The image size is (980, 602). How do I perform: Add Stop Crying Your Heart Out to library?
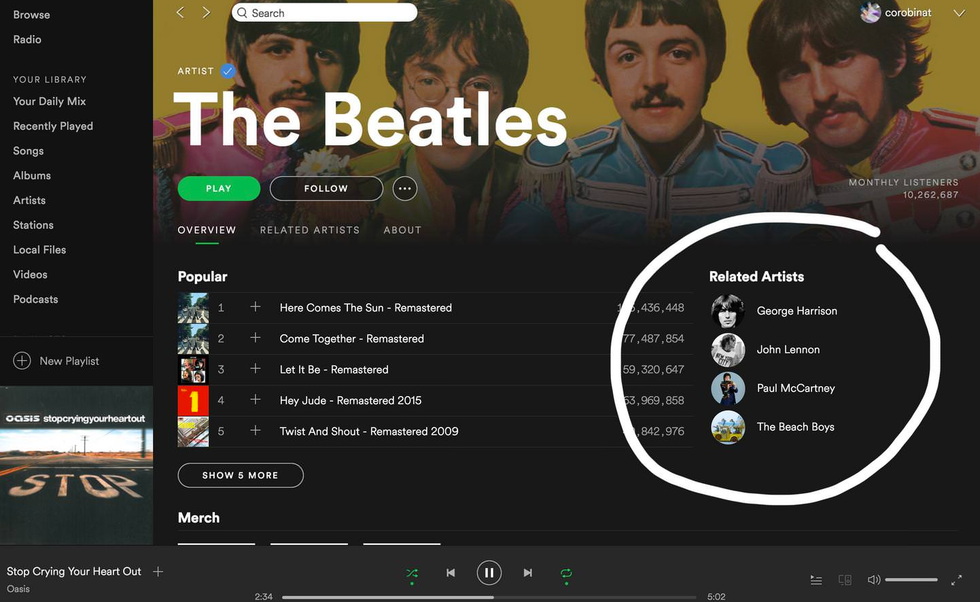tap(158, 572)
